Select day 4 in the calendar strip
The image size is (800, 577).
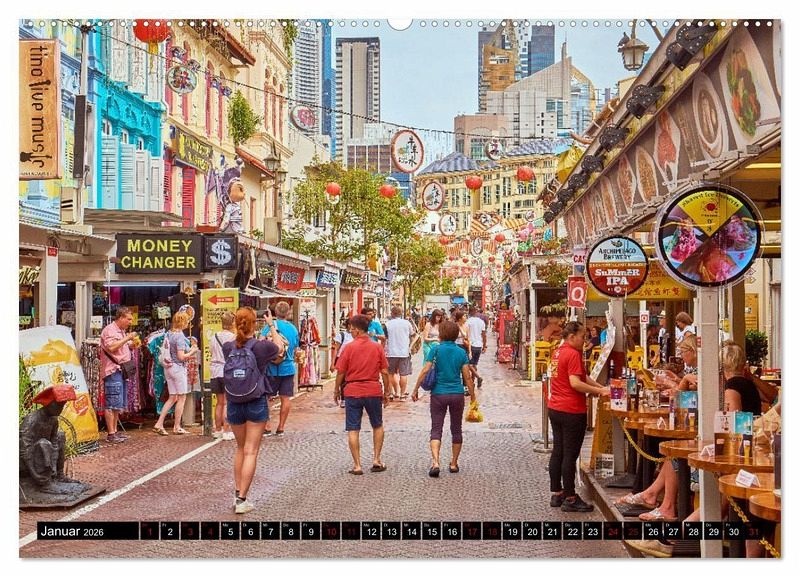pyautogui.click(x=210, y=531)
